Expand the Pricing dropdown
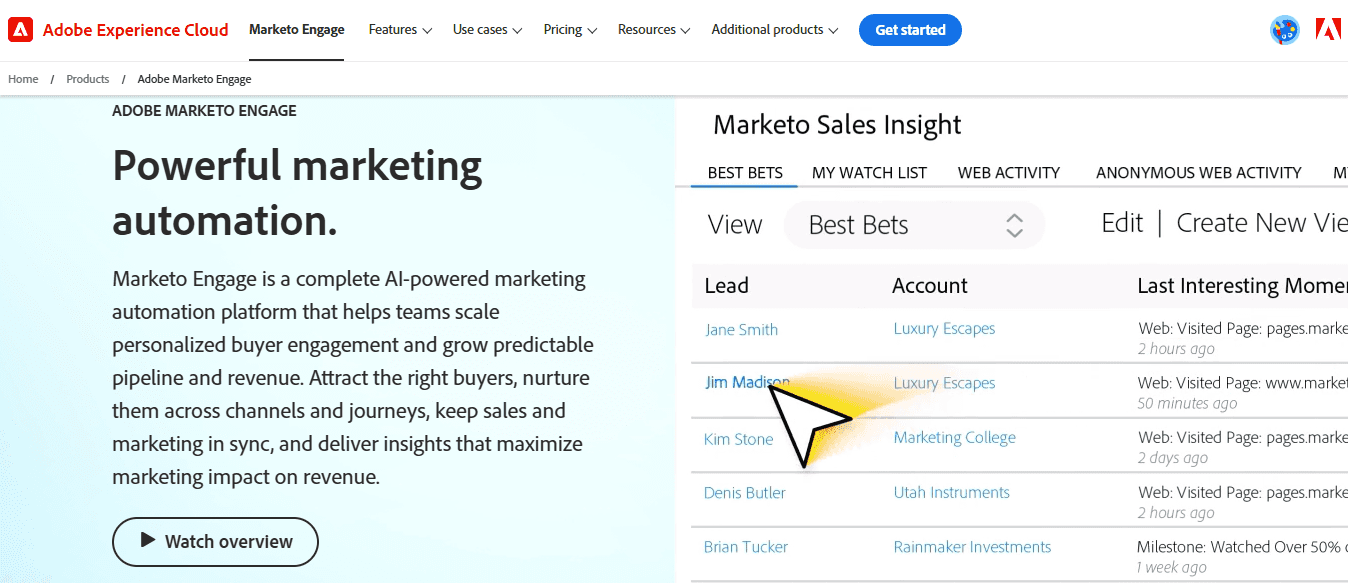1348x583 pixels. 569,30
